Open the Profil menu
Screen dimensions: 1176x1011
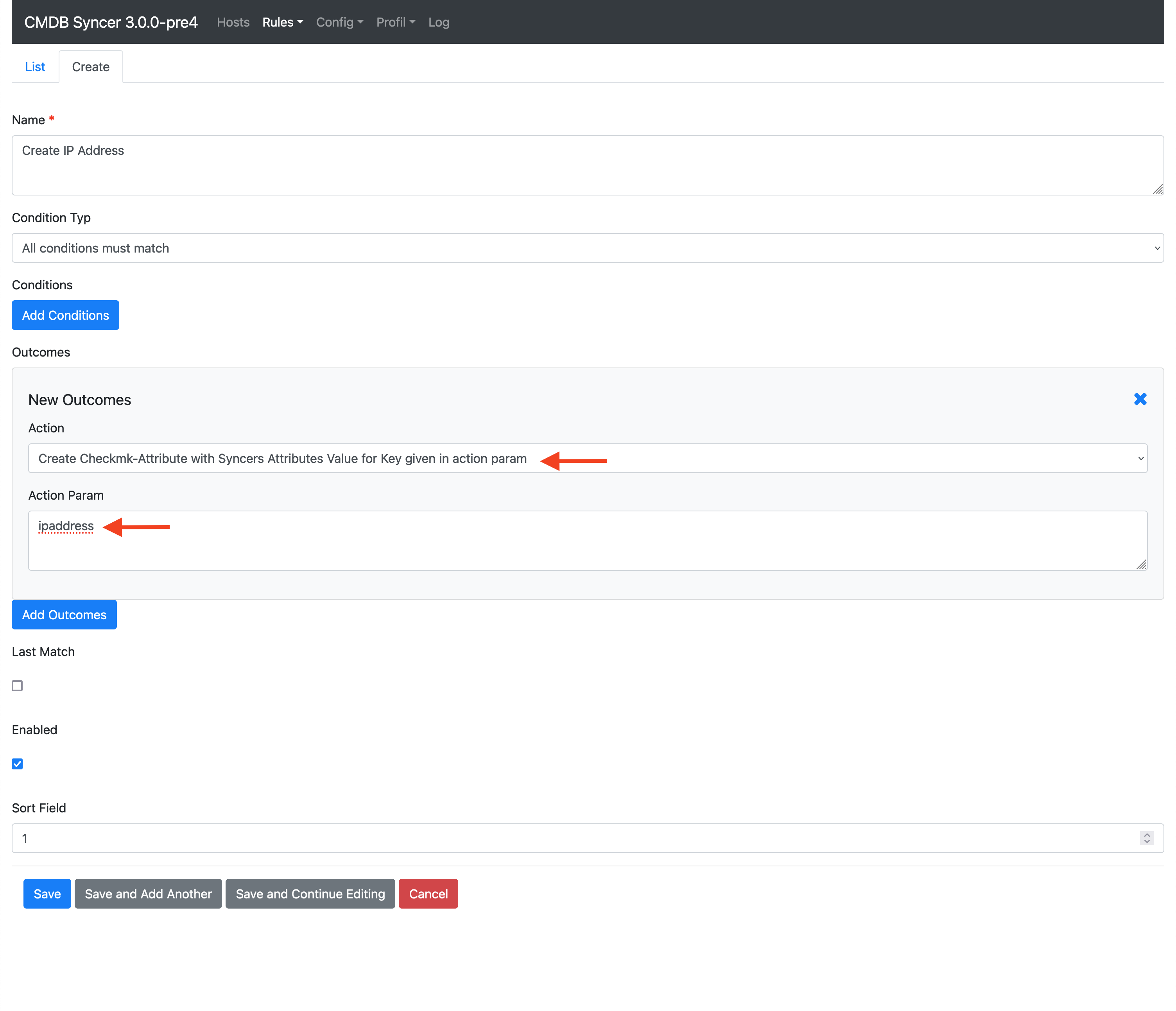click(x=396, y=22)
